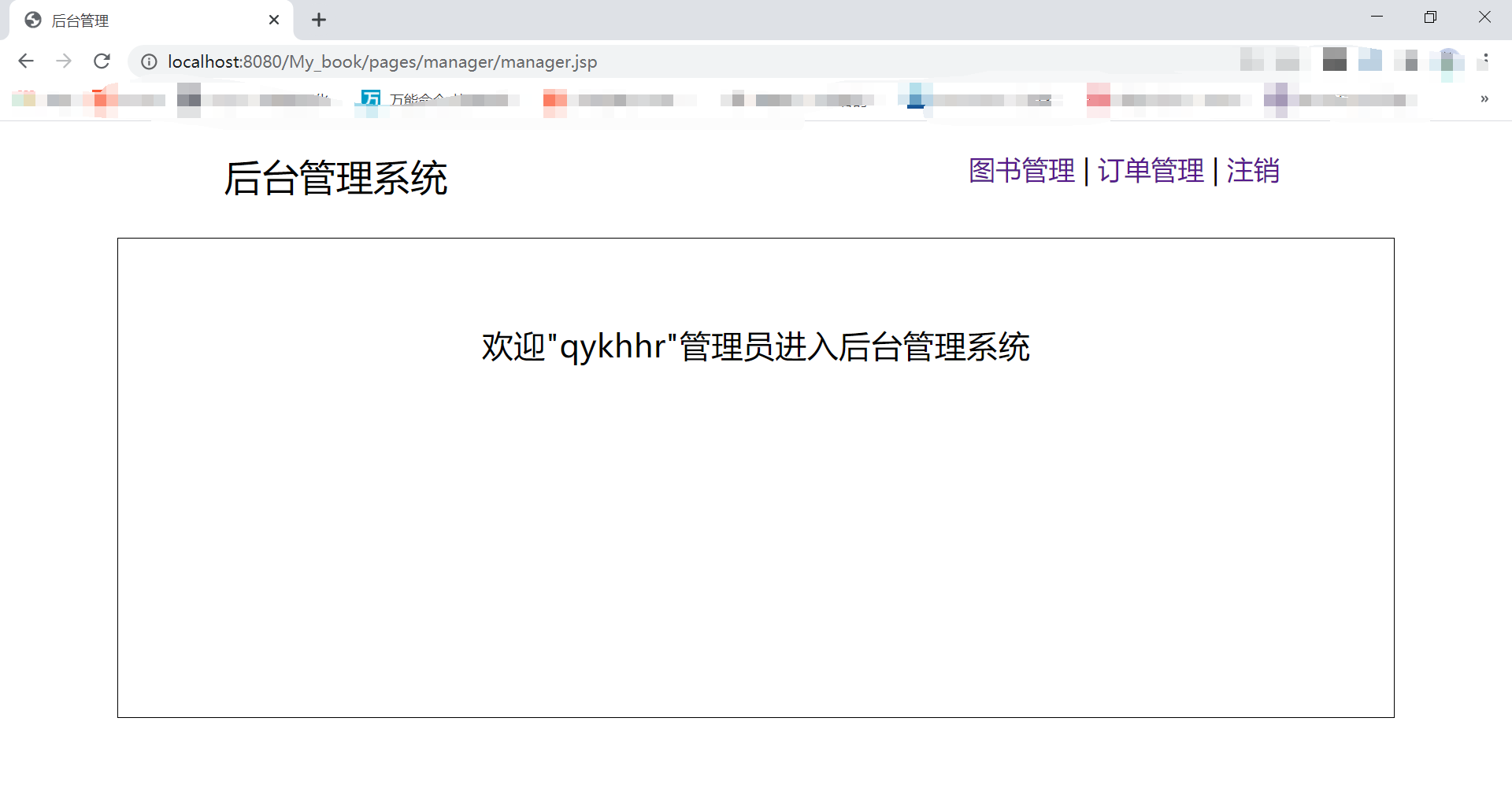Restore down the browser window
1512x803 pixels.
1430,17
